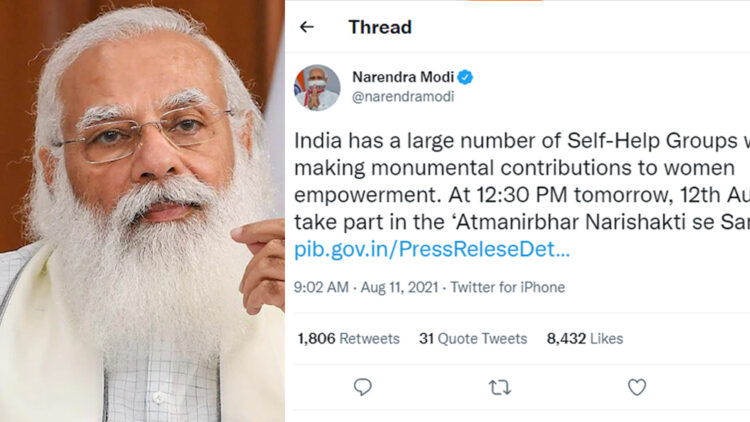Click the reply speech bubble icon

click(363, 386)
